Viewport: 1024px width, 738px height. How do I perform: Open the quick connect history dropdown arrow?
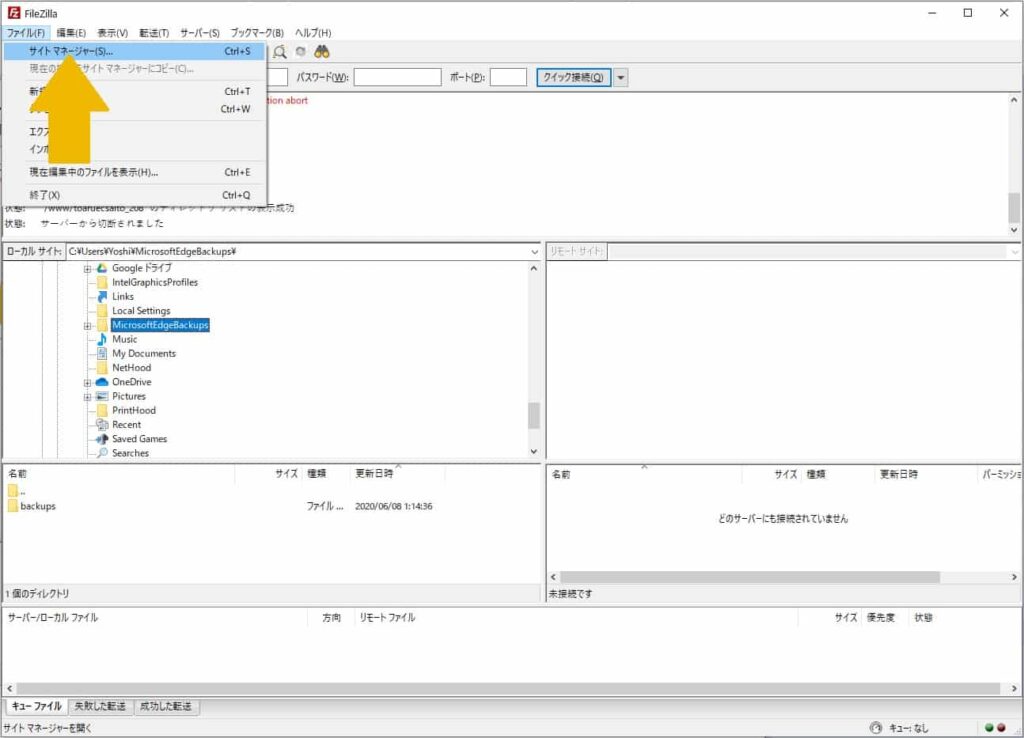[621, 78]
